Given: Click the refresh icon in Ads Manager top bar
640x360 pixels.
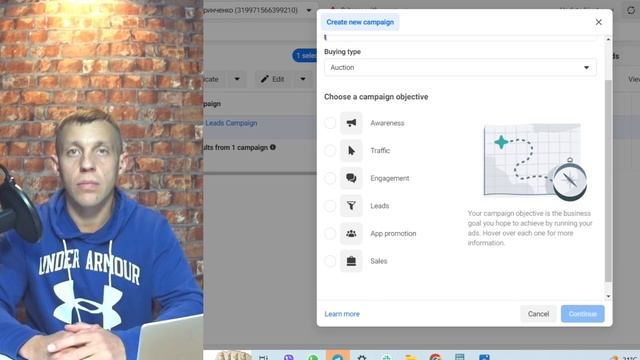Looking at the screenshot, I should (631, 10).
